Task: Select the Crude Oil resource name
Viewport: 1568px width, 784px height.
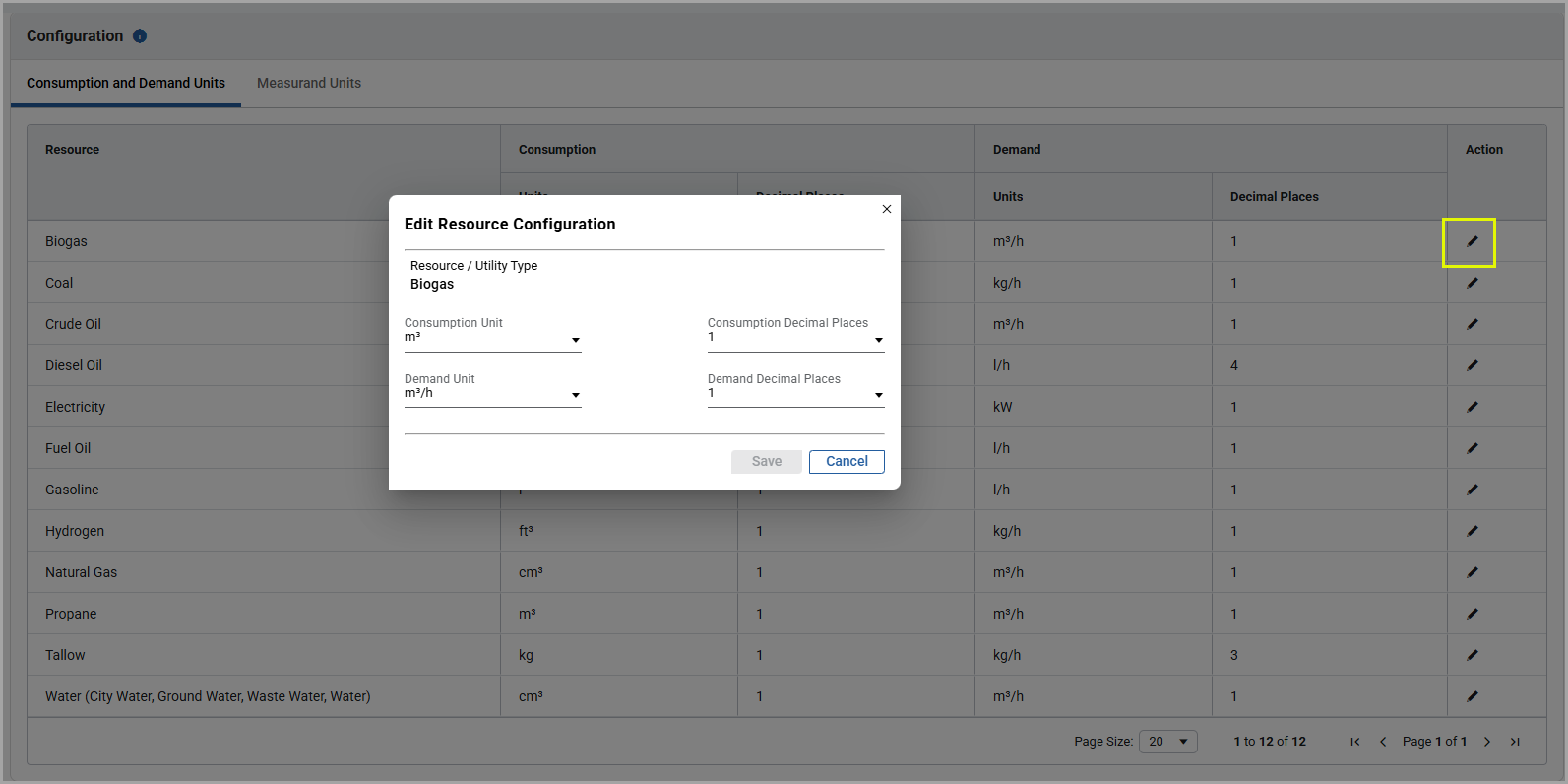Action: (73, 324)
